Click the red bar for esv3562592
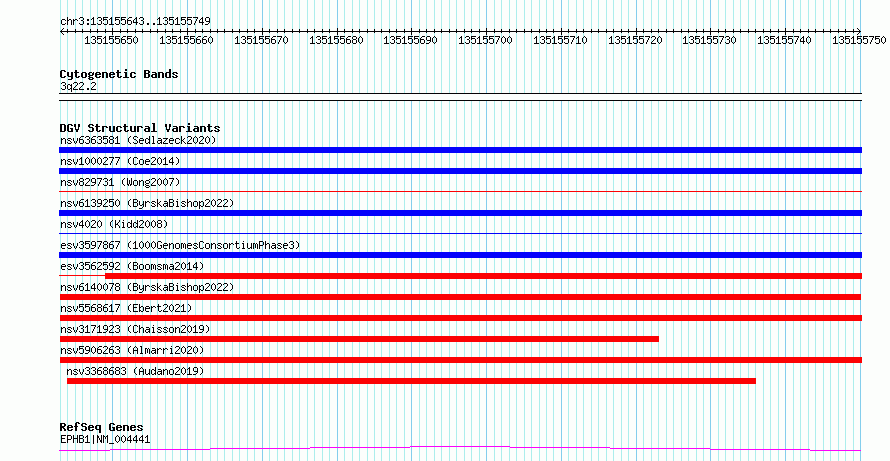Viewport: 890px width, 461px height. click(484, 276)
